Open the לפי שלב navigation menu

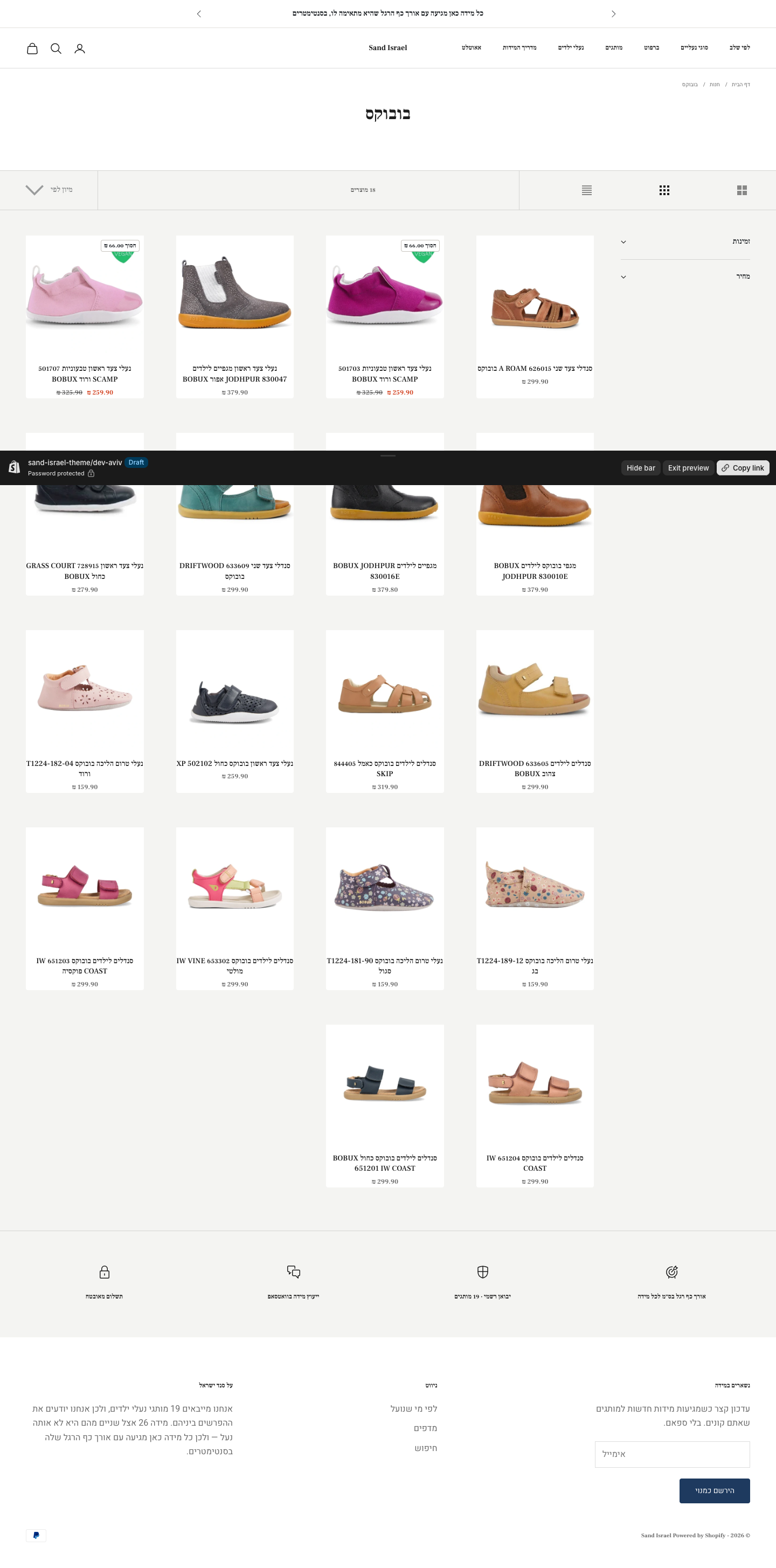pos(739,47)
